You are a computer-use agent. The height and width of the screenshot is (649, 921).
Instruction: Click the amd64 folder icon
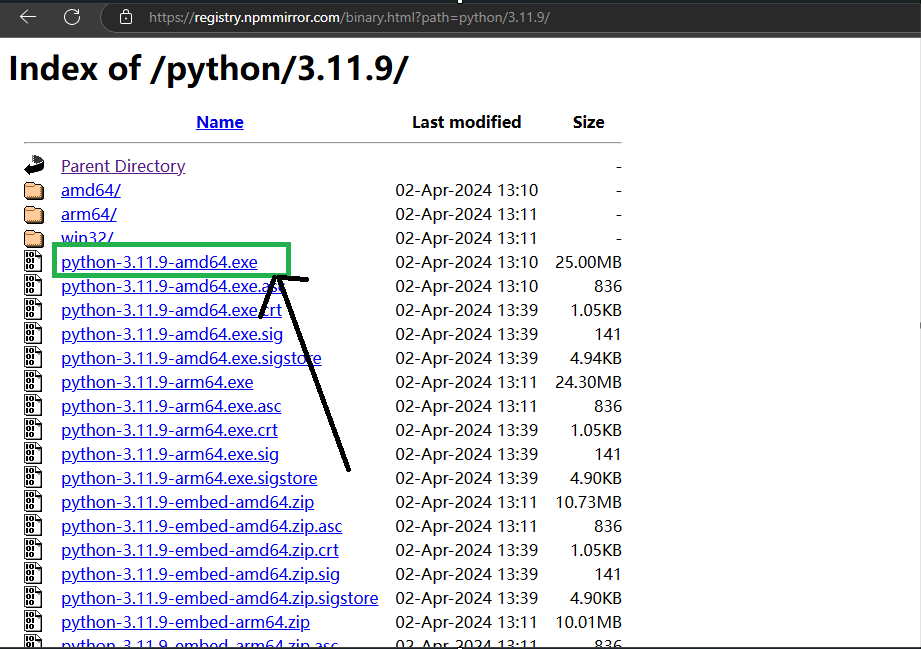click(35, 190)
